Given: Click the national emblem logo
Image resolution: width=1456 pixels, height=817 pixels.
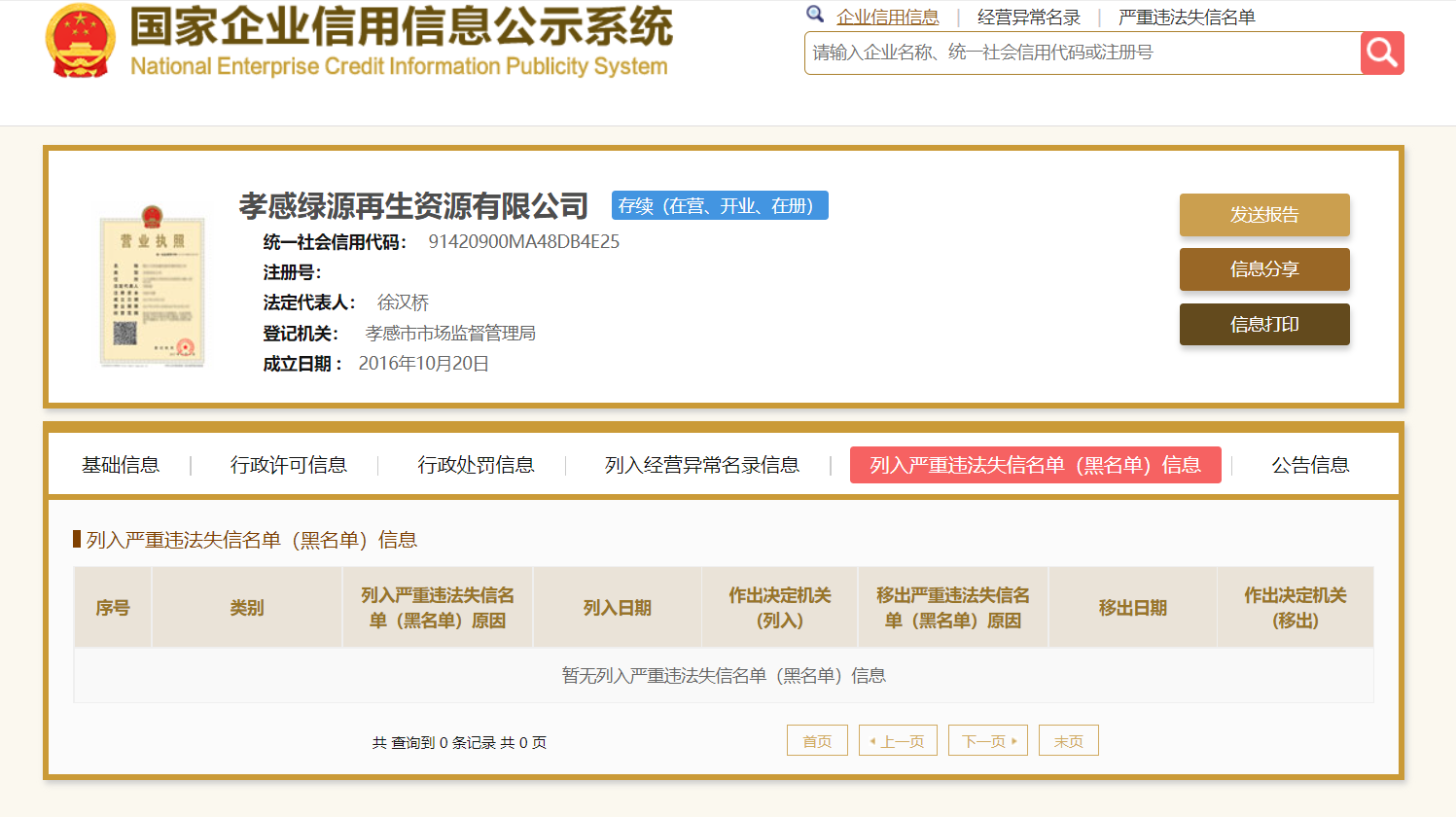Looking at the screenshot, I should 80,41.
